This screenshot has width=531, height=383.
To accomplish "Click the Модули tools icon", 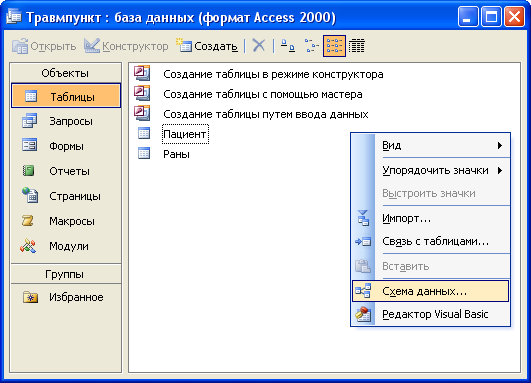I will (28, 246).
